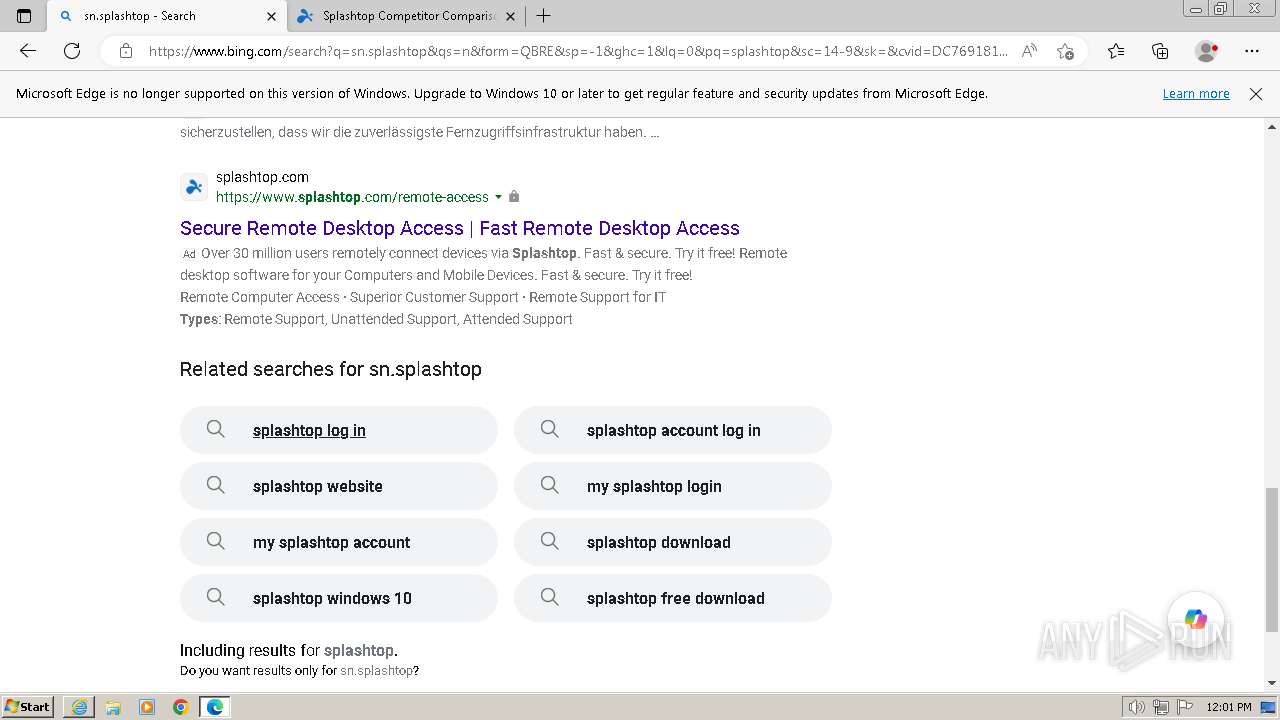Open Windows Media Player from taskbar
Image resolution: width=1280 pixels, height=720 pixels.
[147, 707]
